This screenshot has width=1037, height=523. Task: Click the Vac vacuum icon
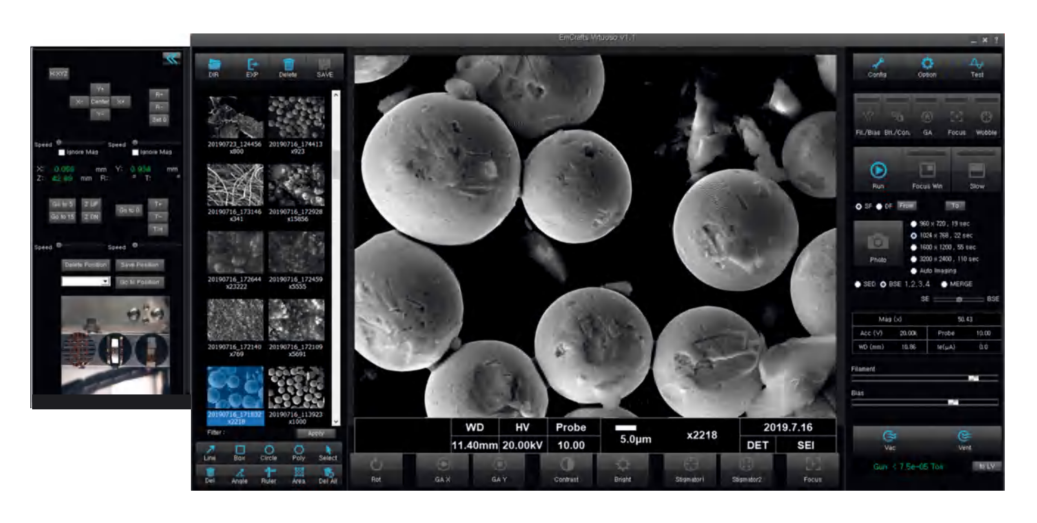pos(890,440)
